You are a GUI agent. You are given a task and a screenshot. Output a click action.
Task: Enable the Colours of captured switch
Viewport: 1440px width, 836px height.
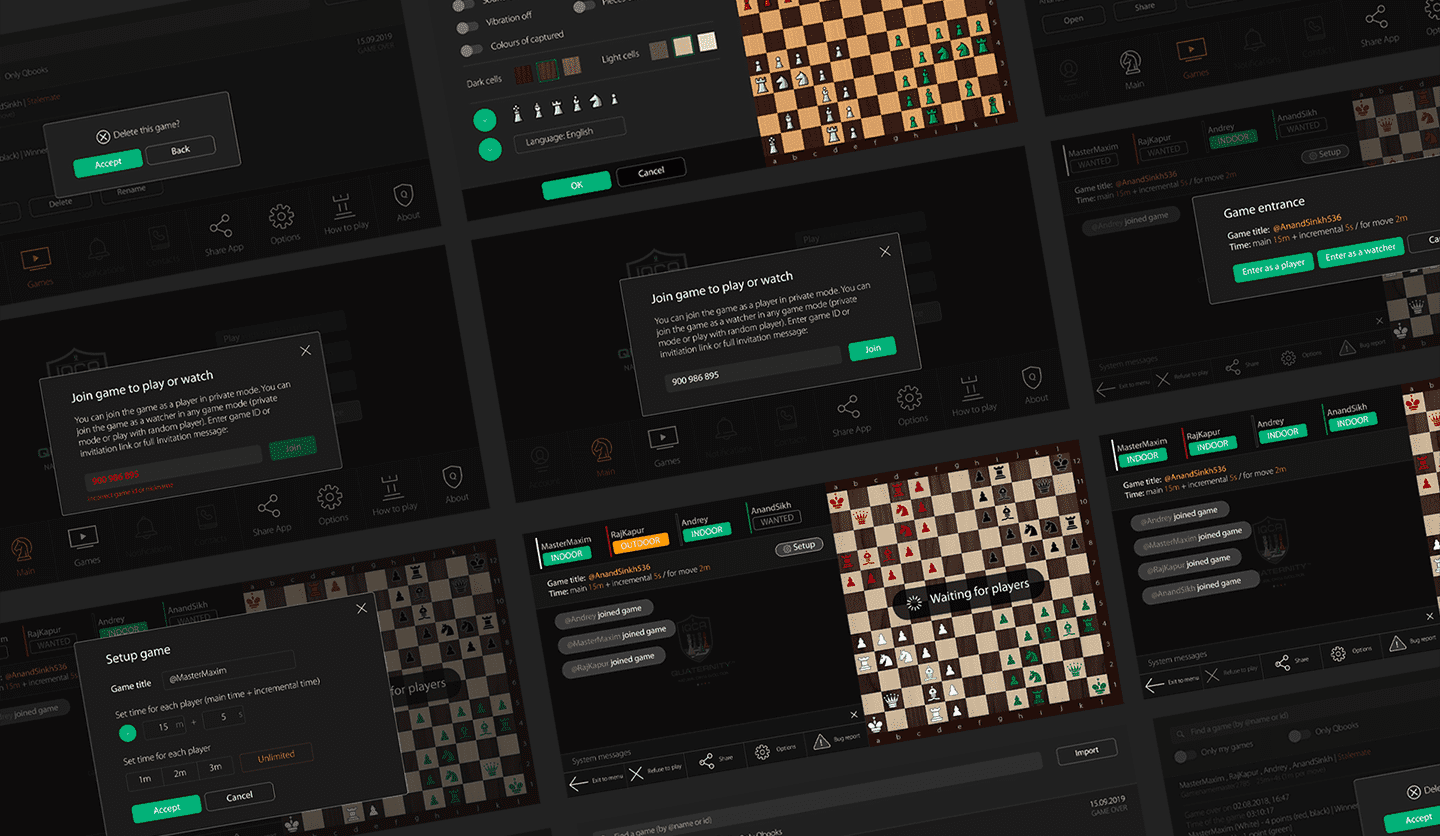click(471, 49)
